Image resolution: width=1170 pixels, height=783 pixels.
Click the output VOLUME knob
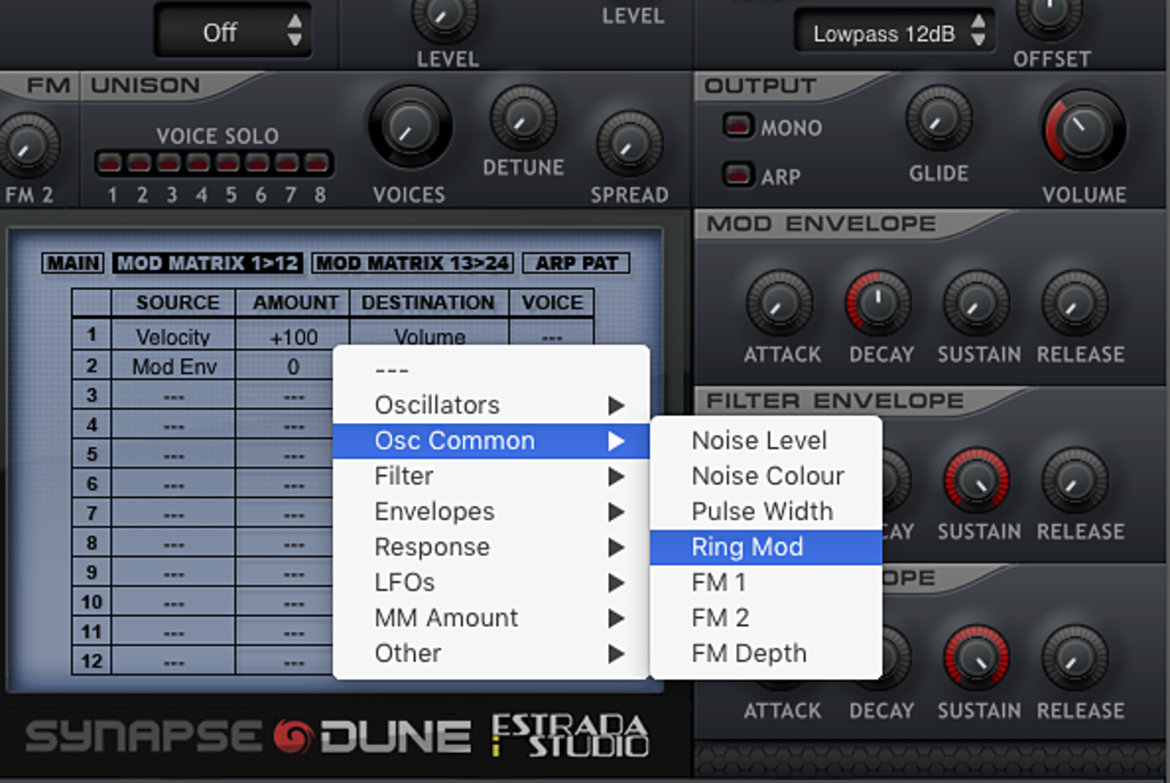(x=1083, y=130)
